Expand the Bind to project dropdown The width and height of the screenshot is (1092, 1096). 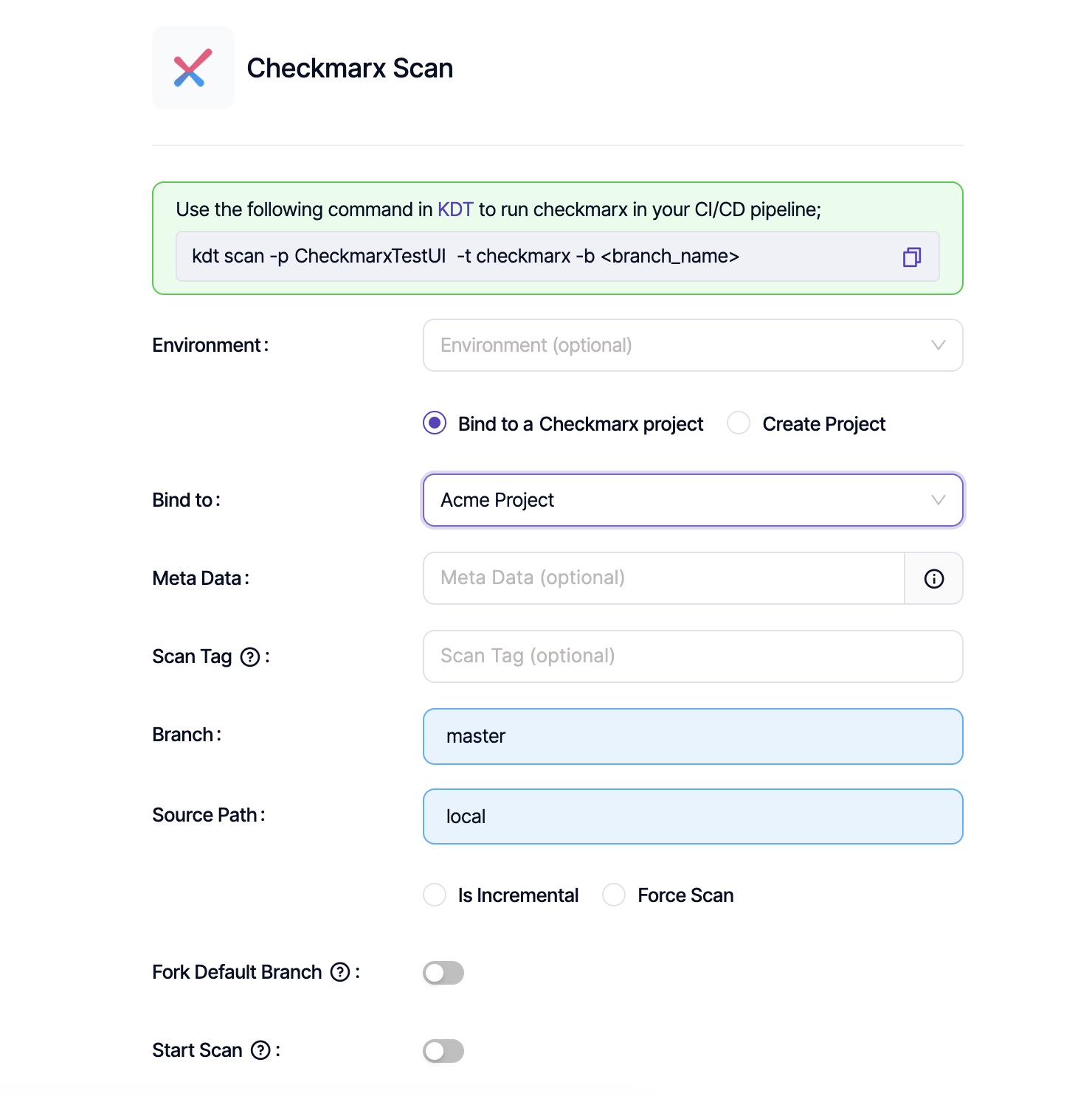692,500
